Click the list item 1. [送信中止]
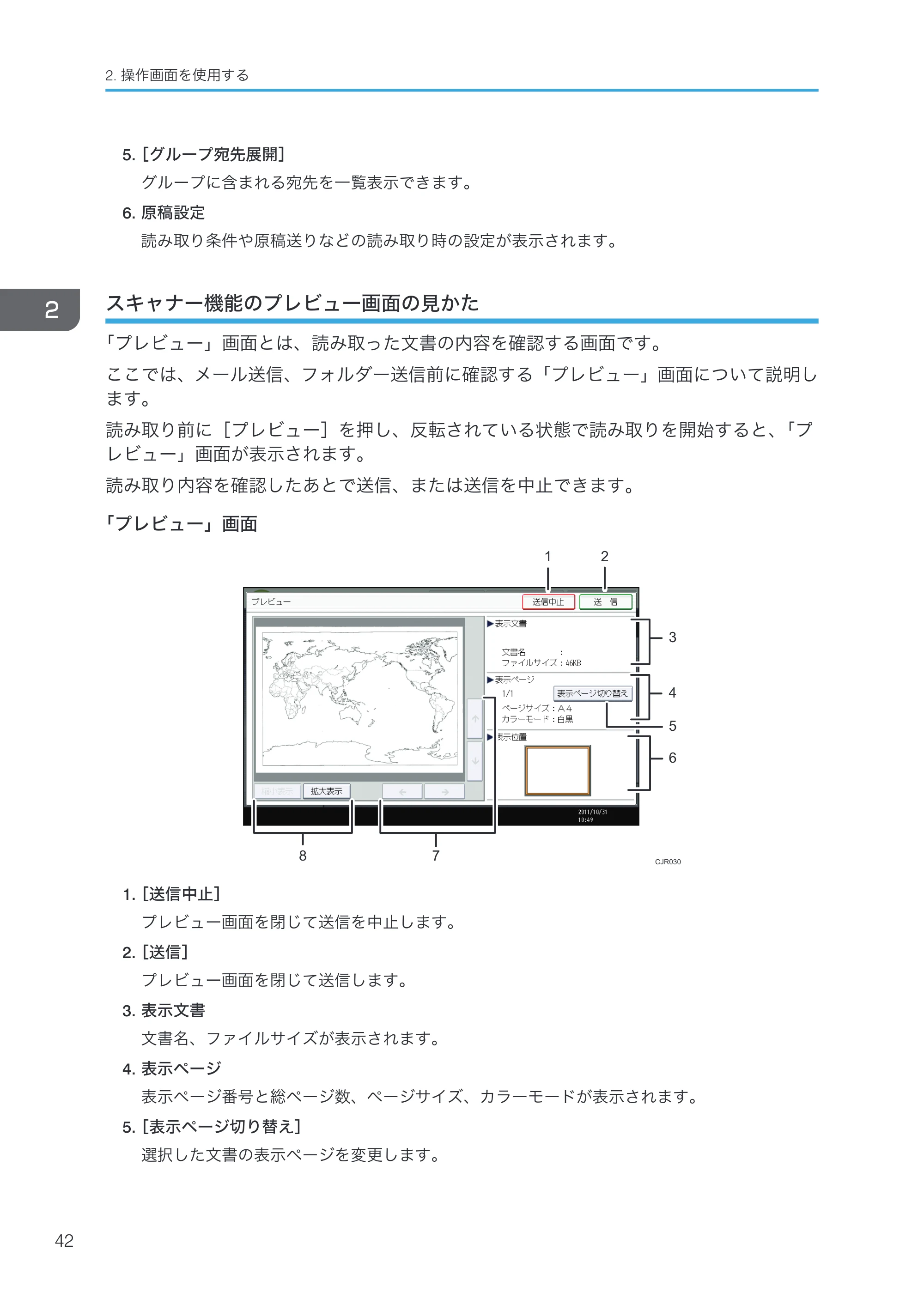924x1305 pixels. (x=171, y=894)
